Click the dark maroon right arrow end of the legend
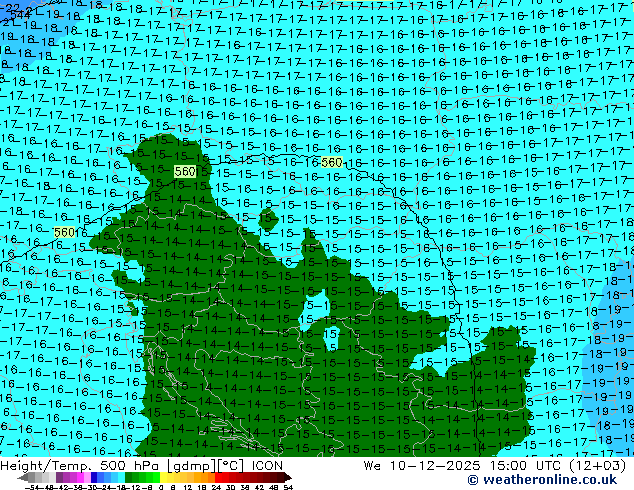The height and width of the screenshot is (490, 634). click(x=288, y=478)
